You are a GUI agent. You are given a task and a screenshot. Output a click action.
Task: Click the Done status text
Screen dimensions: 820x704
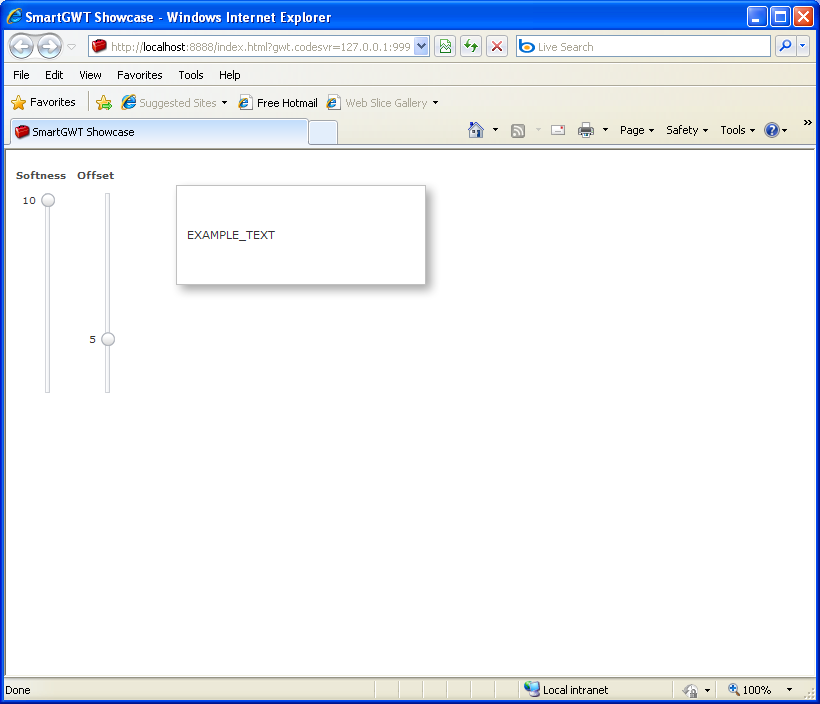[18, 690]
